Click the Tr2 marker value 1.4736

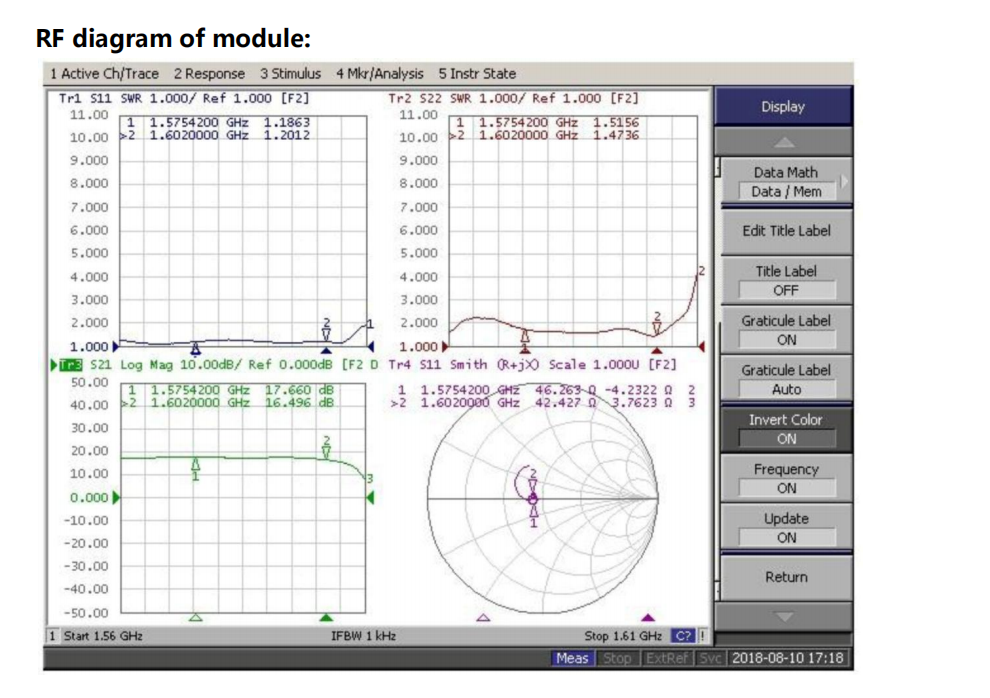616,135
